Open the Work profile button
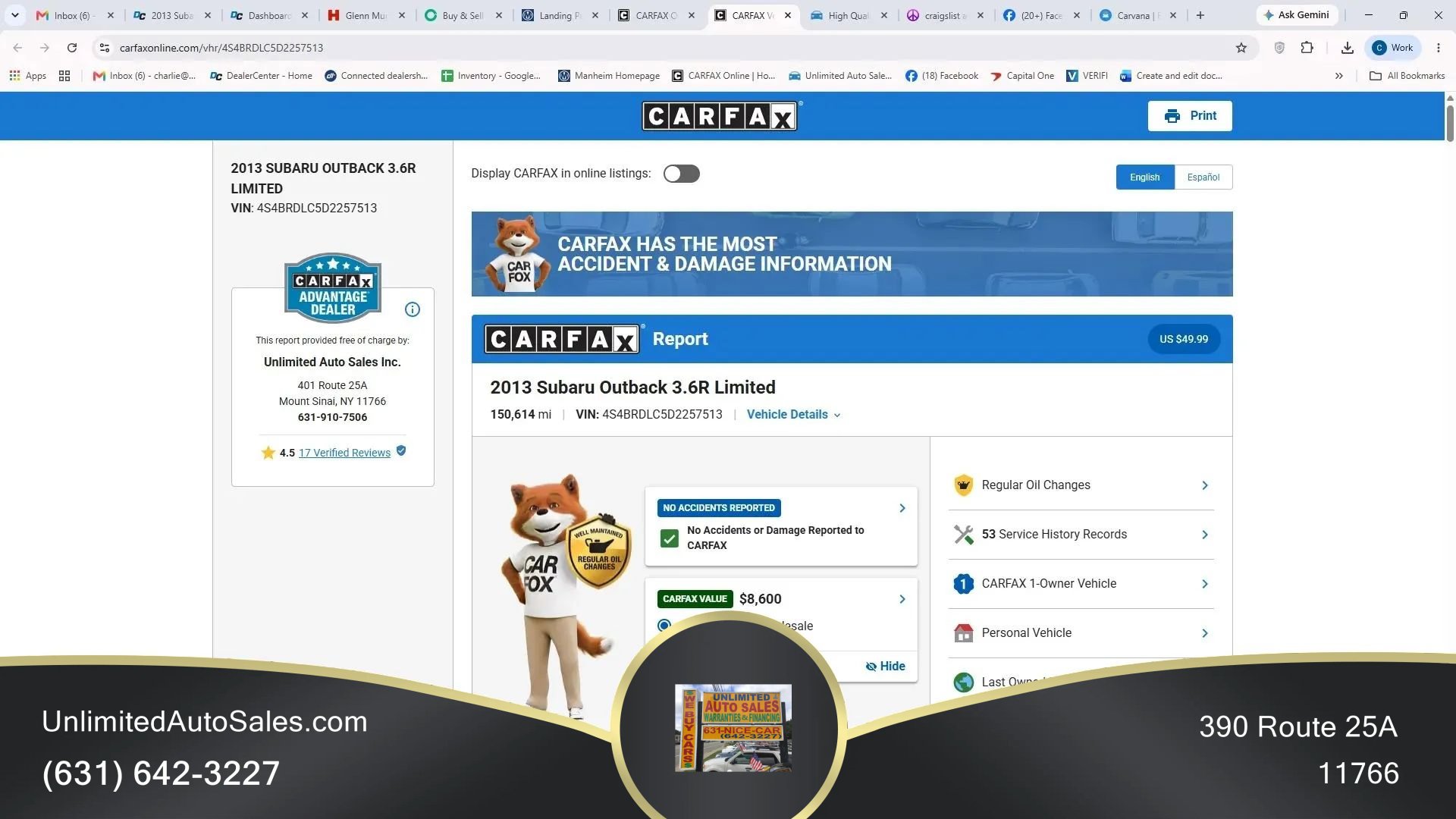This screenshot has height=819, width=1456. (x=1392, y=48)
